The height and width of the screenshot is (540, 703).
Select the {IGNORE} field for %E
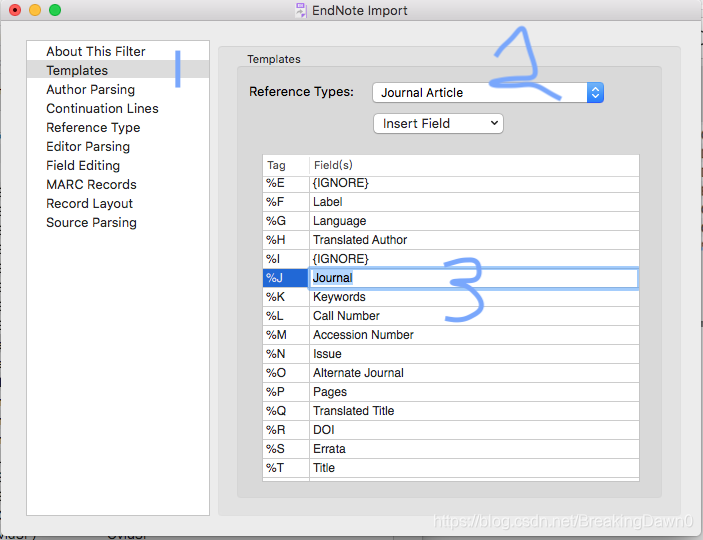click(x=474, y=183)
